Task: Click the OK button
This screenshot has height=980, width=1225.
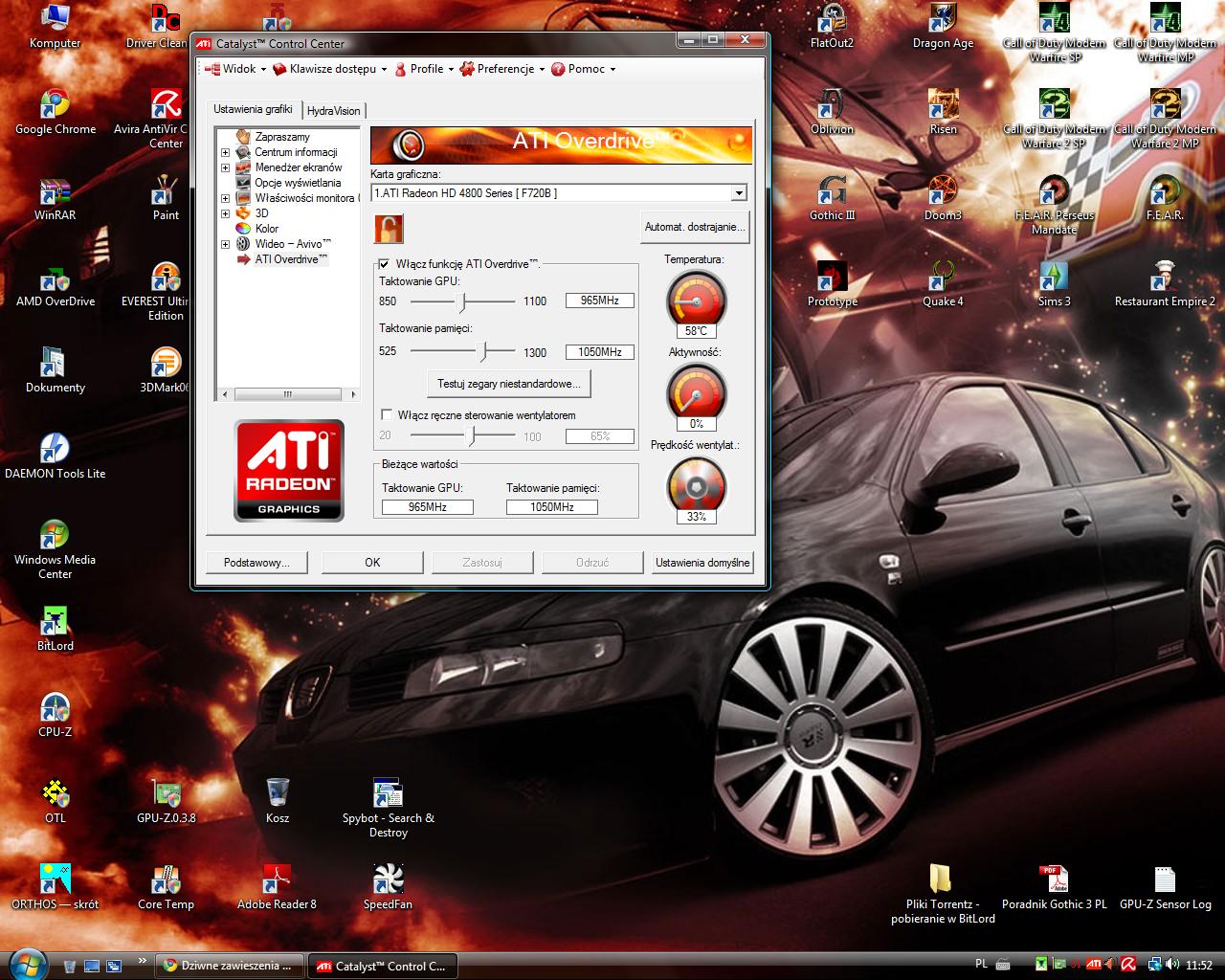Action: point(372,563)
